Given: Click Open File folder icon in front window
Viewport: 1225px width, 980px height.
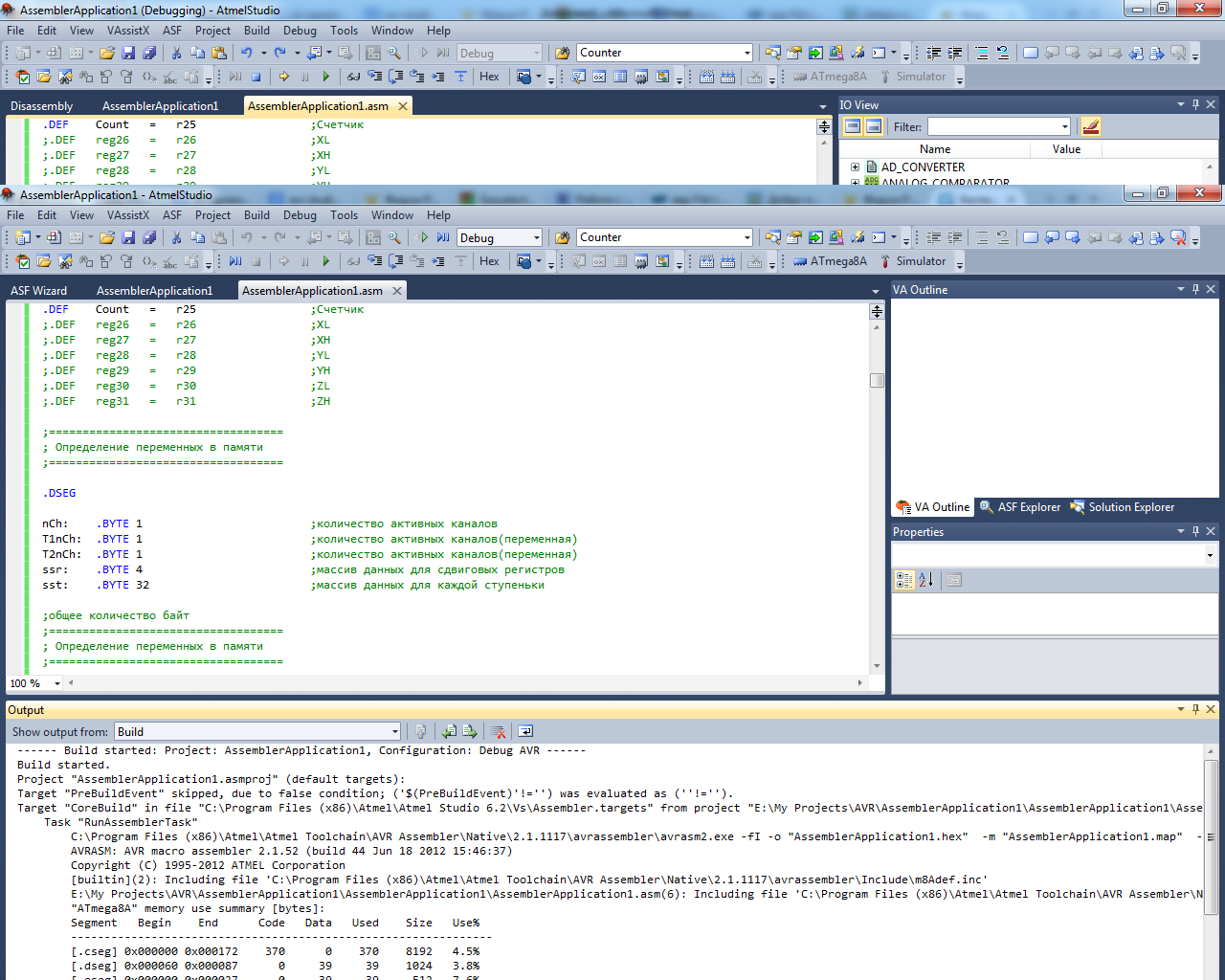Looking at the screenshot, I should tap(107, 237).
